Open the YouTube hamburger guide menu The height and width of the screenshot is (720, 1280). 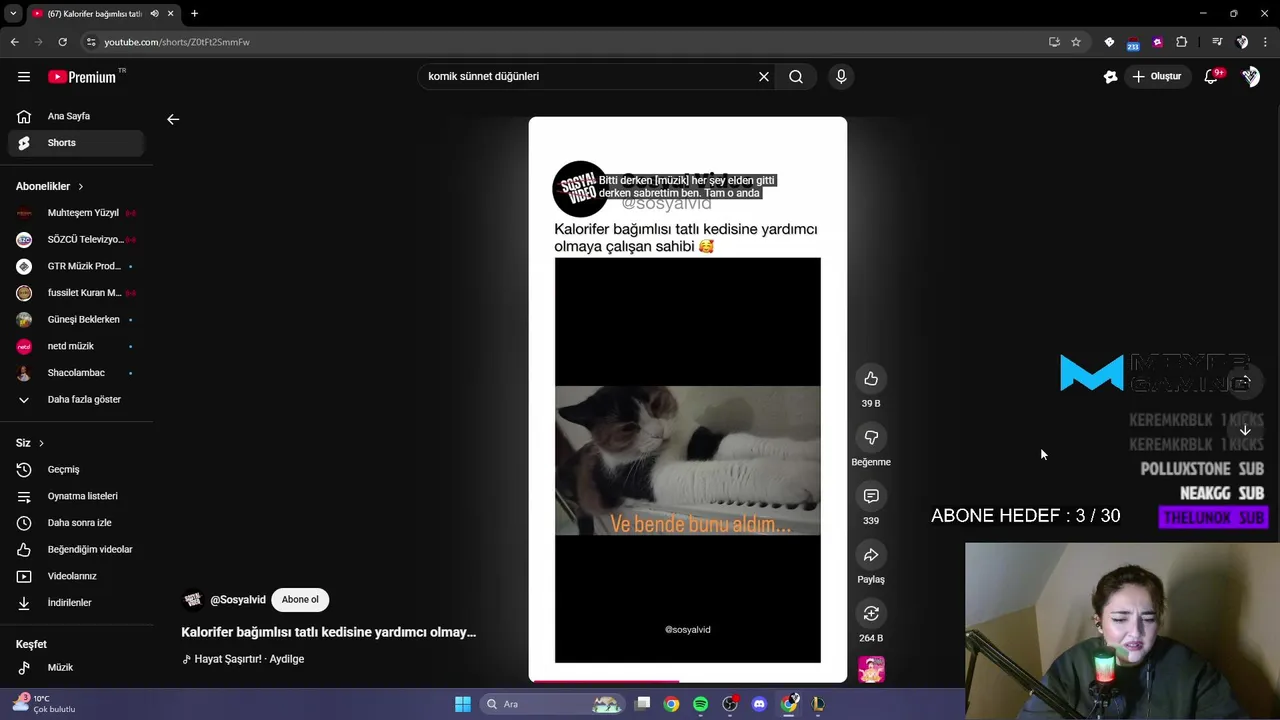(x=24, y=76)
